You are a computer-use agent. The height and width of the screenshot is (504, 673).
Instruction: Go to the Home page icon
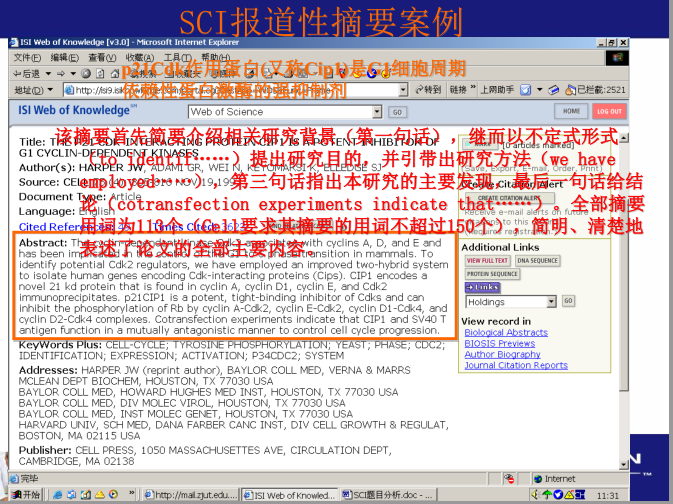pos(115,73)
